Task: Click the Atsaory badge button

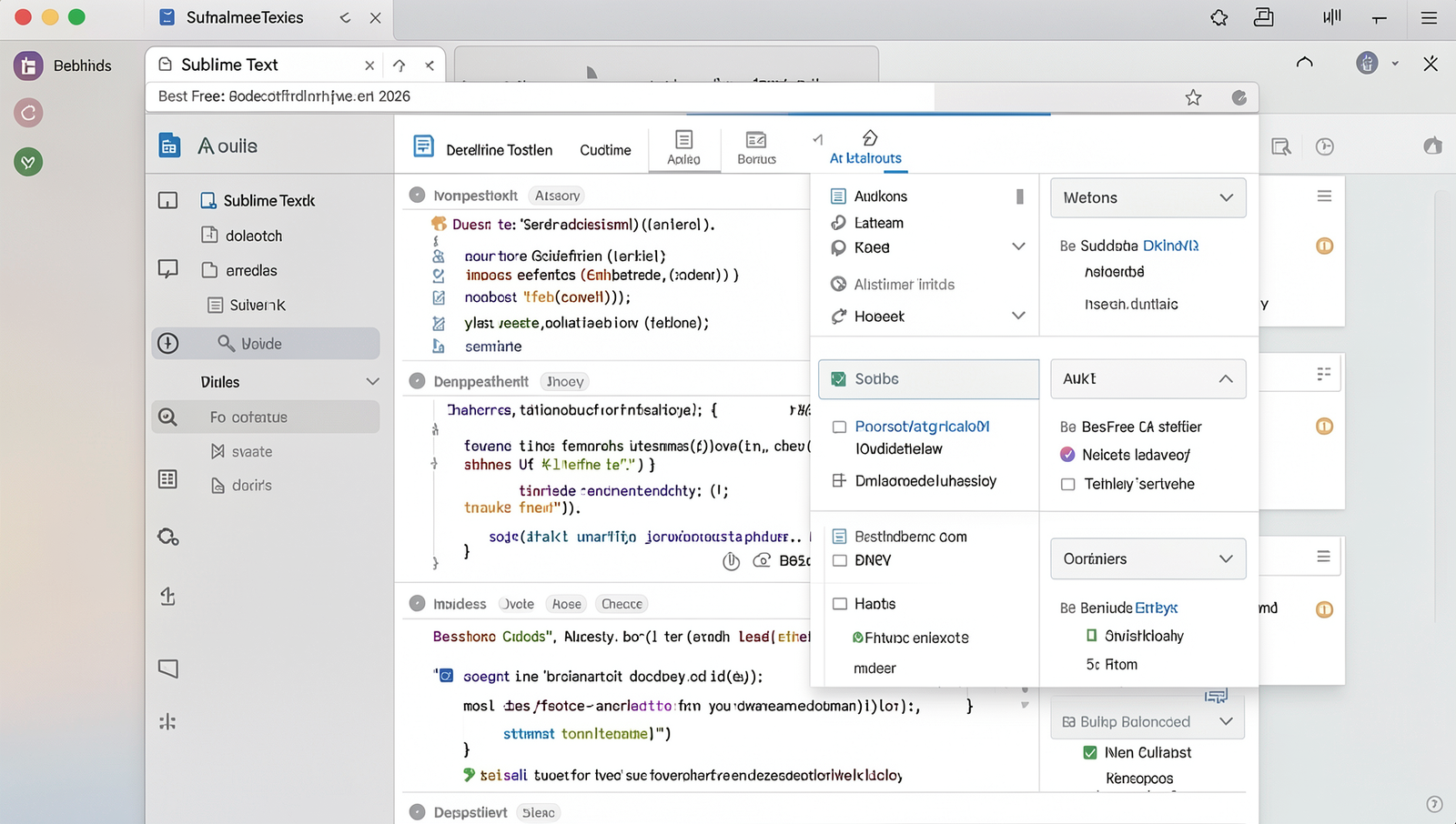Action: click(x=557, y=196)
